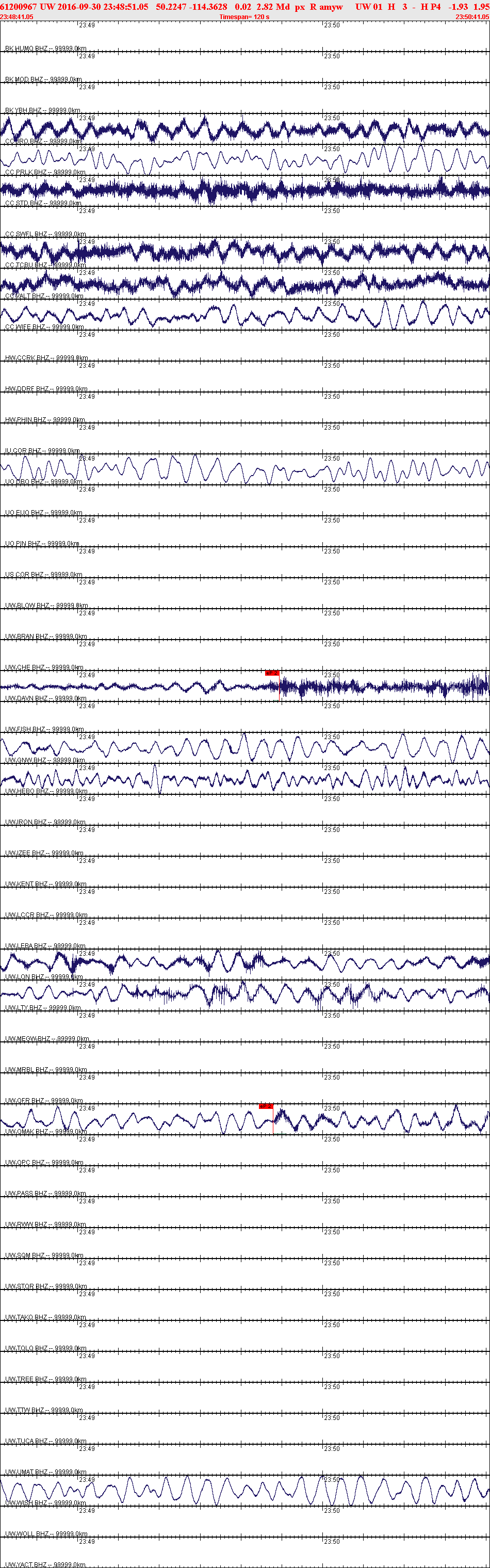Select the 'UO DBO BHZ' station label
Screen dimensions: 490x1568
(44, 481)
